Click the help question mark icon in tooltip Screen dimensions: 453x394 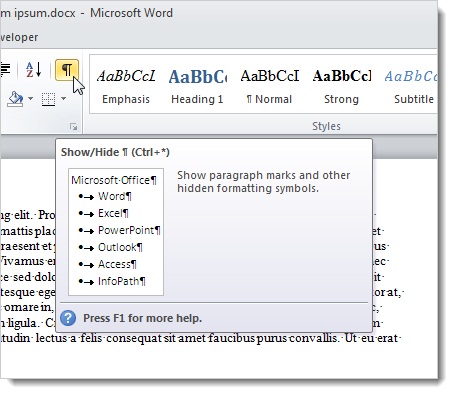68,318
